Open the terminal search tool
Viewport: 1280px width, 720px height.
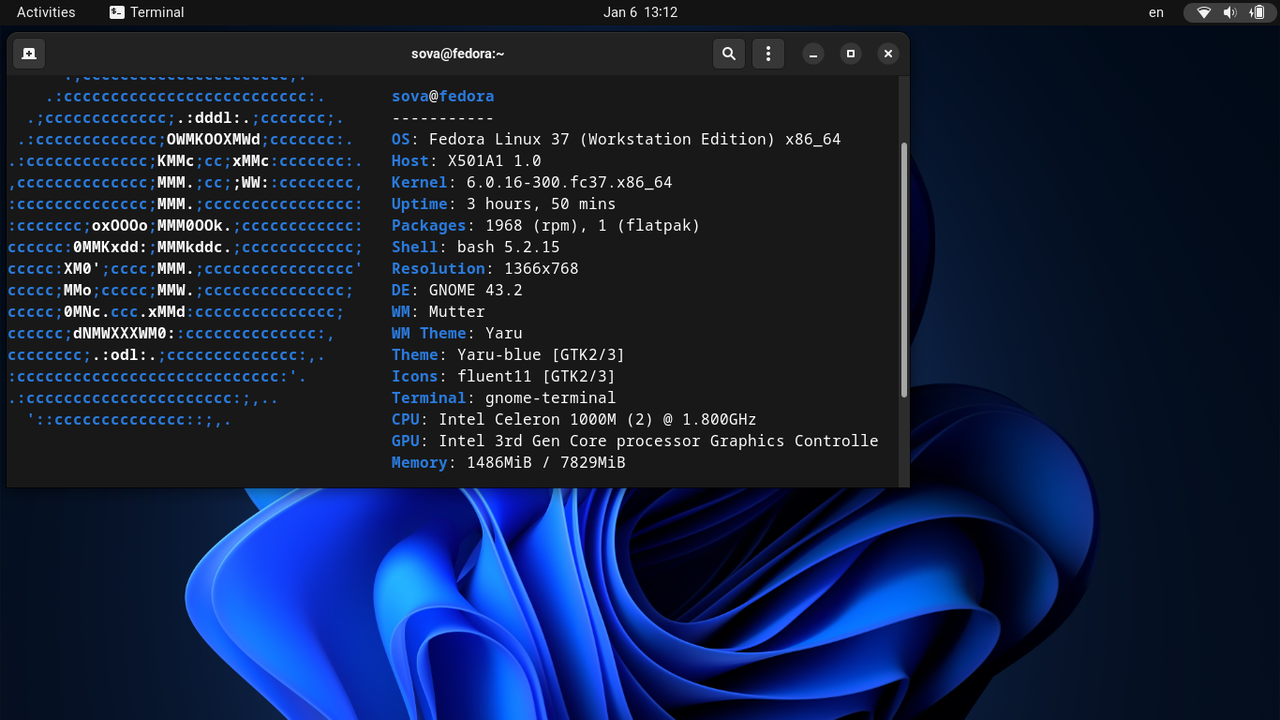pyautogui.click(x=729, y=54)
